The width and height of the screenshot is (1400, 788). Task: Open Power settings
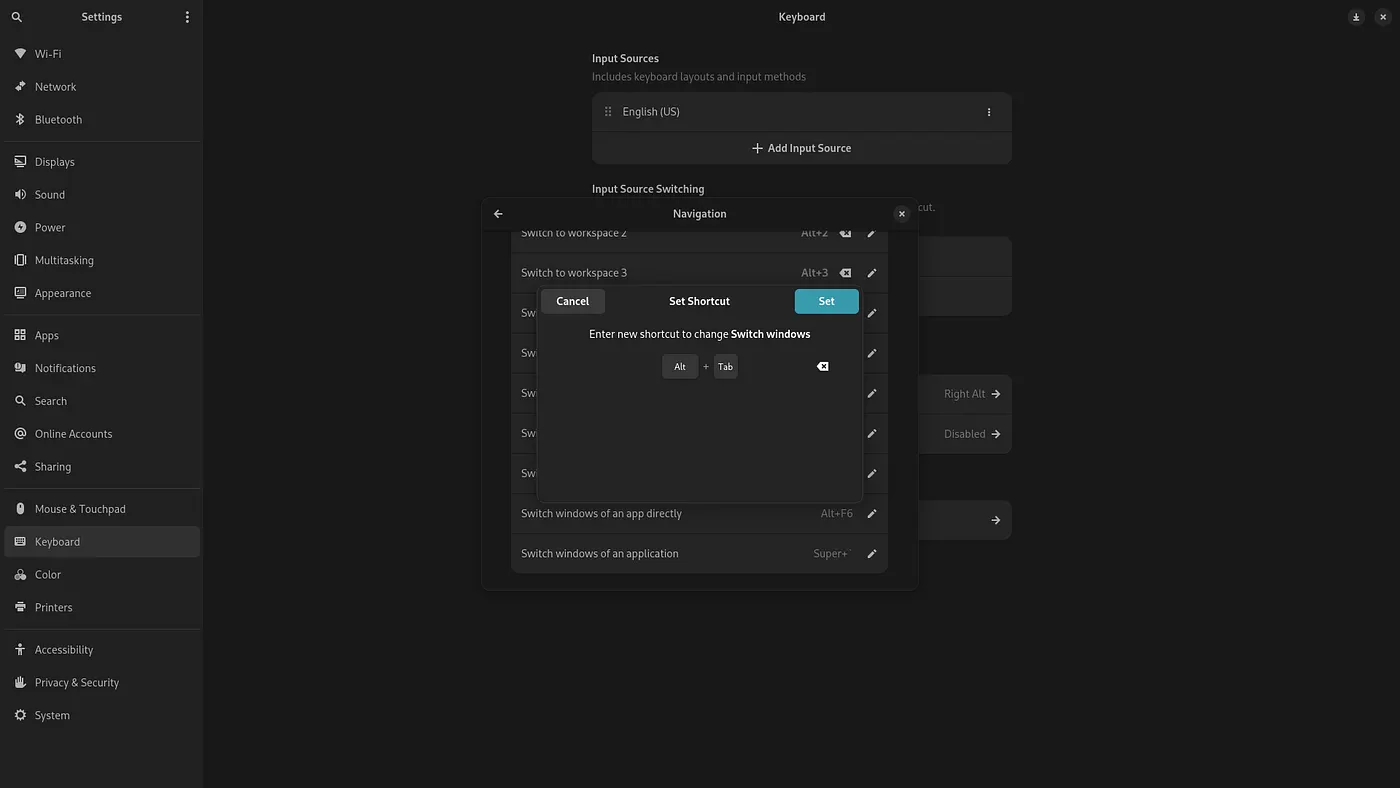[102, 228]
